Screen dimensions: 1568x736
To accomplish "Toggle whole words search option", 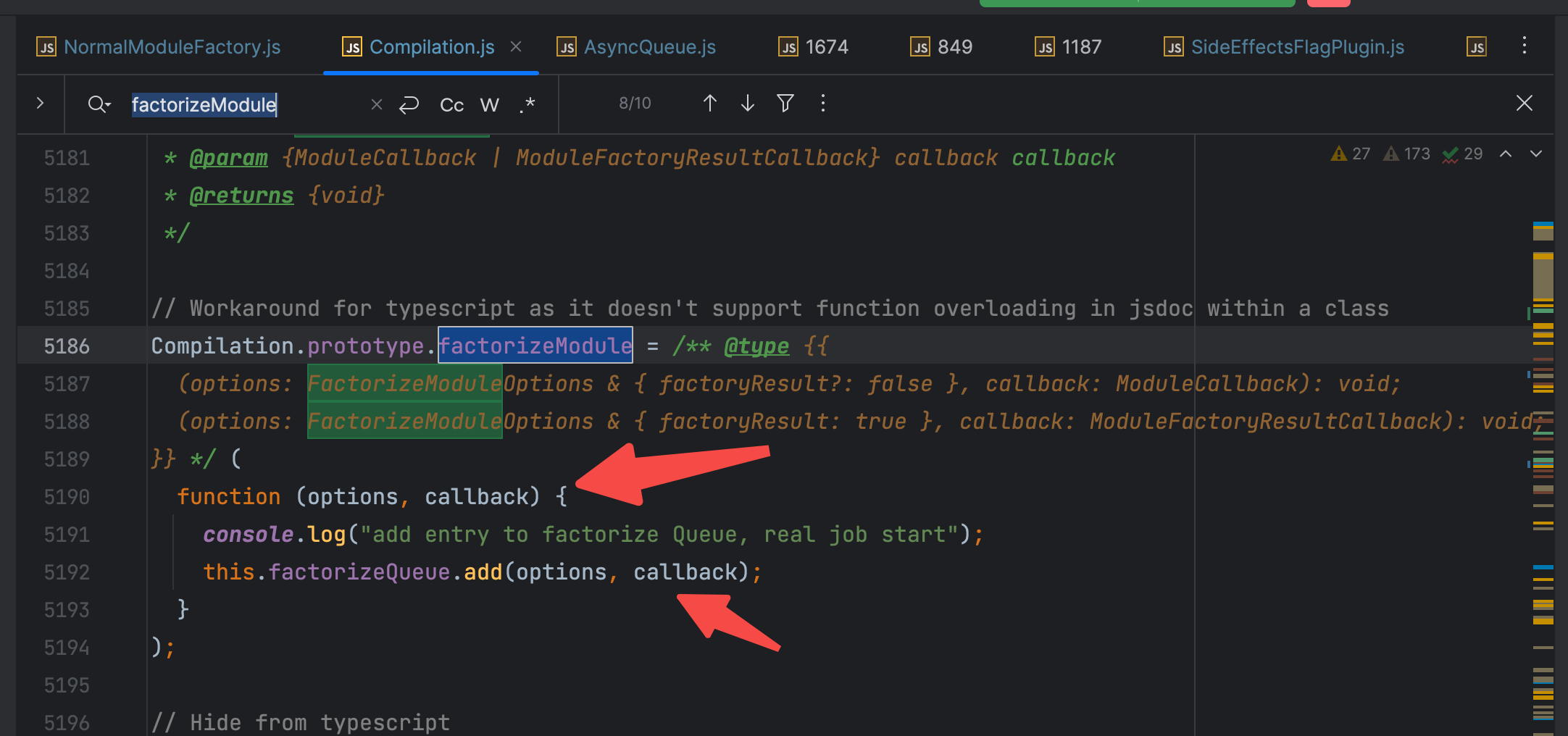I will point(489,105).
